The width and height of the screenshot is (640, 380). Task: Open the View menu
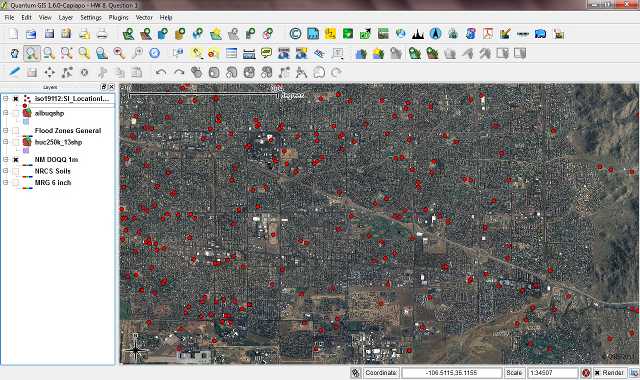coord(45,18)
